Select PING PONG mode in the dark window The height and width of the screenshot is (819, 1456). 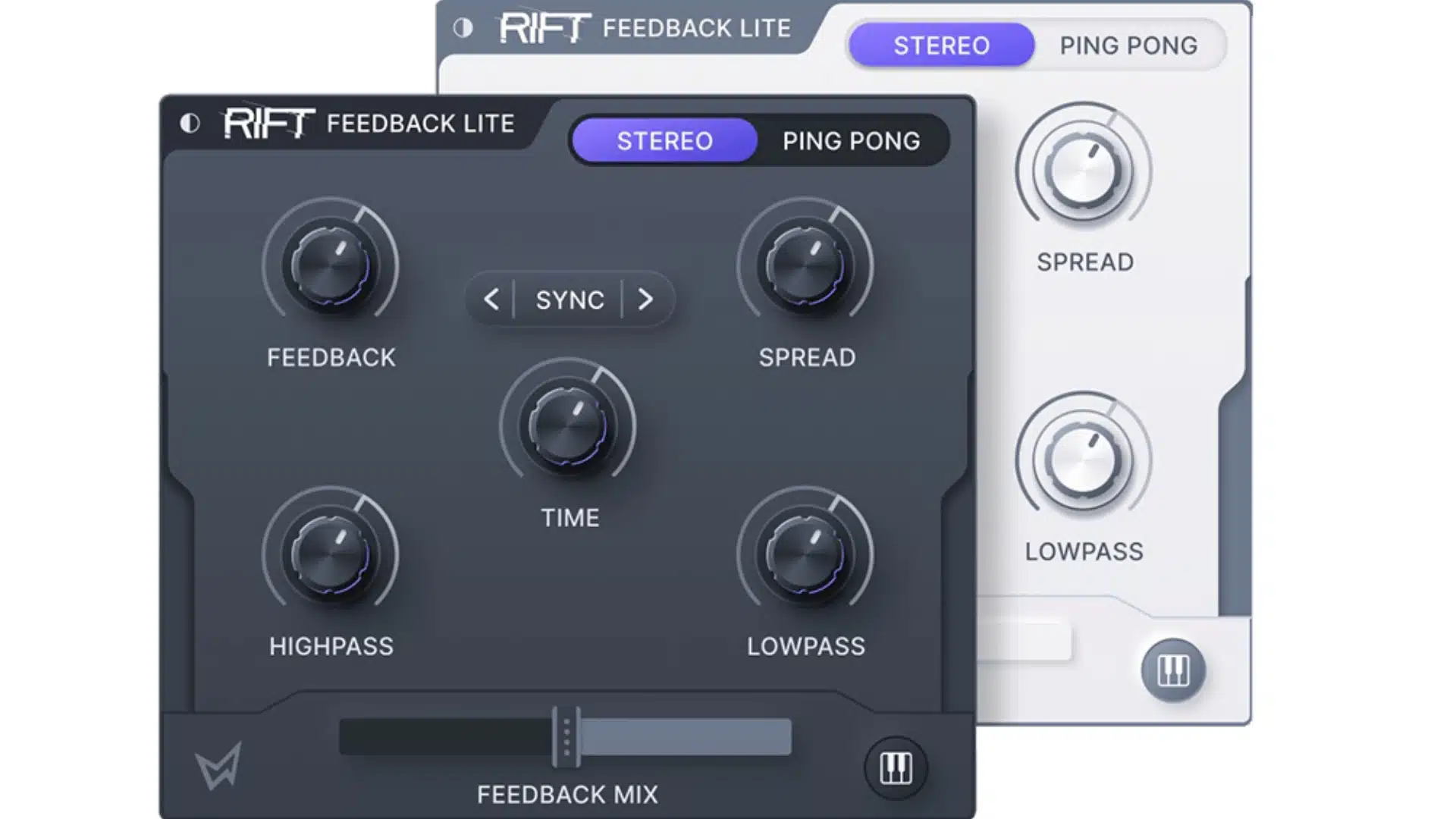pos(852,141)
